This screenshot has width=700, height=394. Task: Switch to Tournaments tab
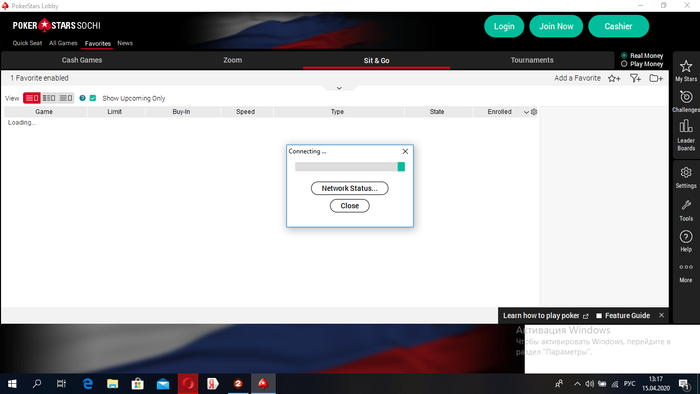(x=532, y=60)
